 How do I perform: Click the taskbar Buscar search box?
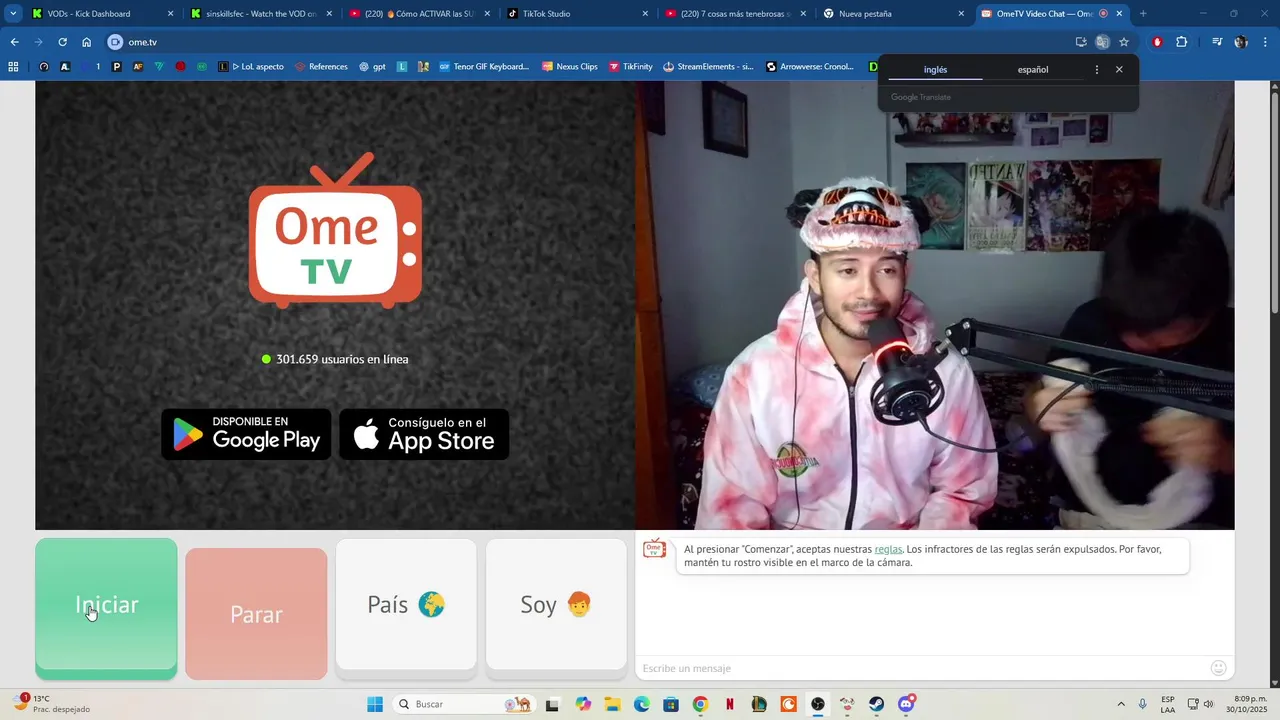[465, 704]
